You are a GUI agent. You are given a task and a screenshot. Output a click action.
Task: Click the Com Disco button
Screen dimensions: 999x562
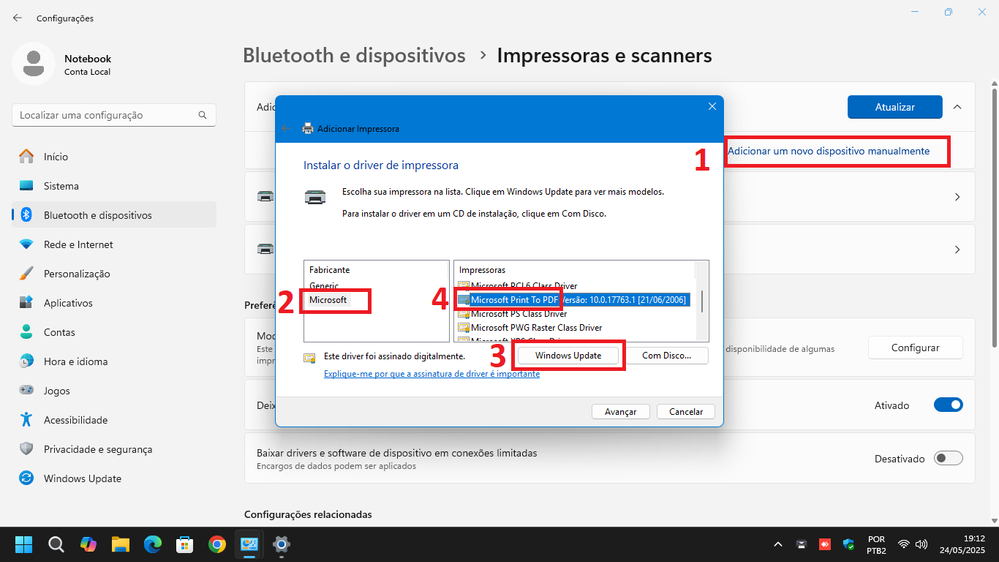(x=666, y=356)
